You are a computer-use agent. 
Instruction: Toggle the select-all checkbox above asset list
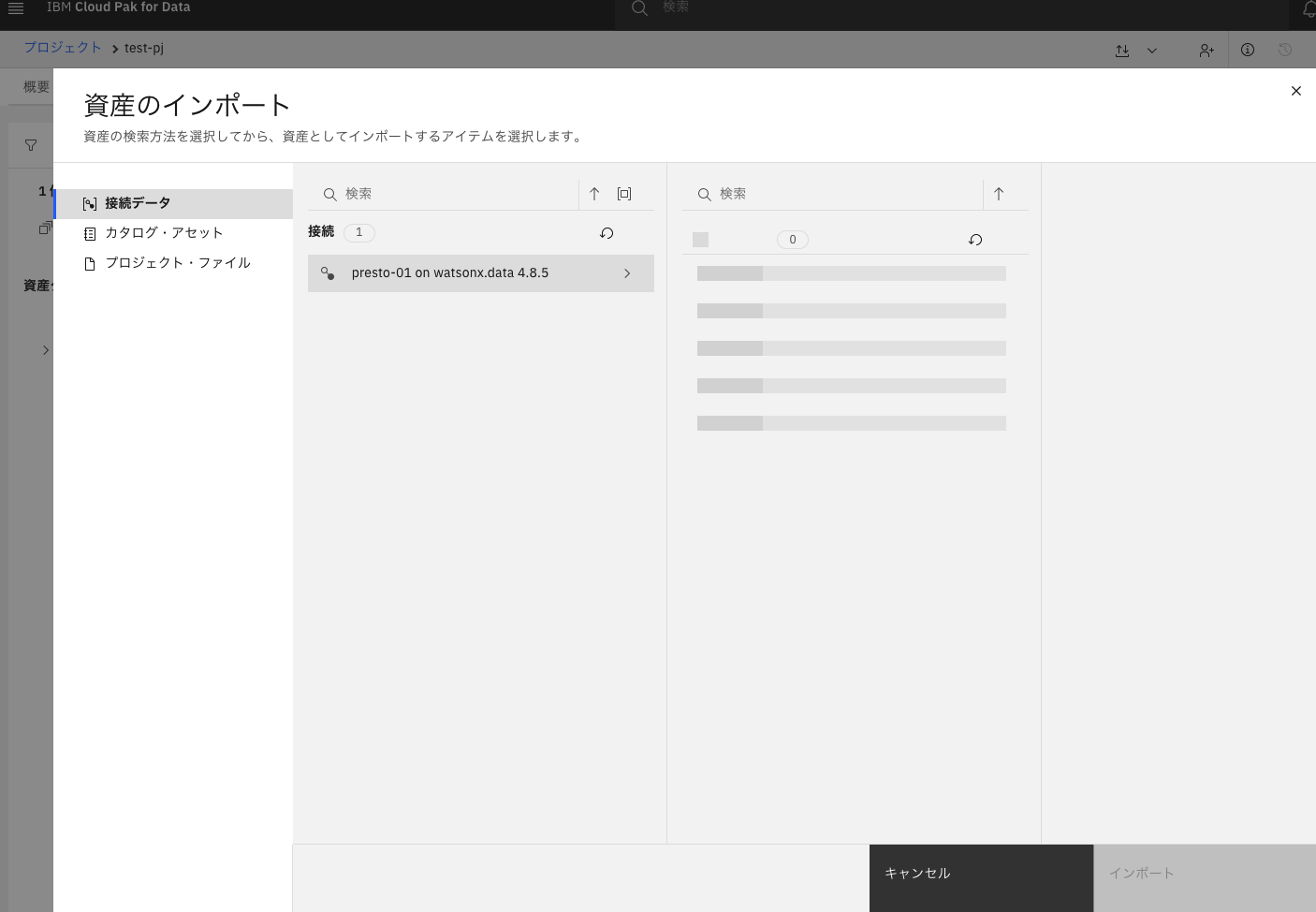(700, 240)
